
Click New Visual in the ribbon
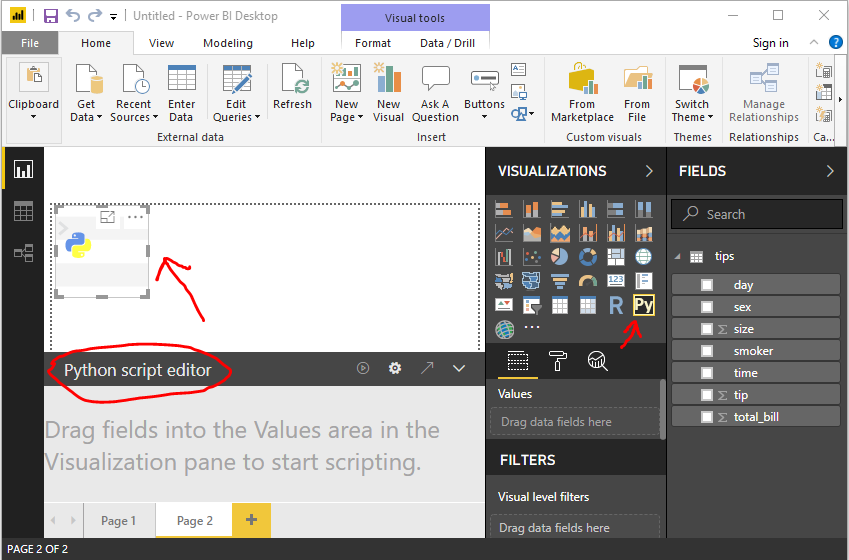pyautogui.click(x=388, y=93)
